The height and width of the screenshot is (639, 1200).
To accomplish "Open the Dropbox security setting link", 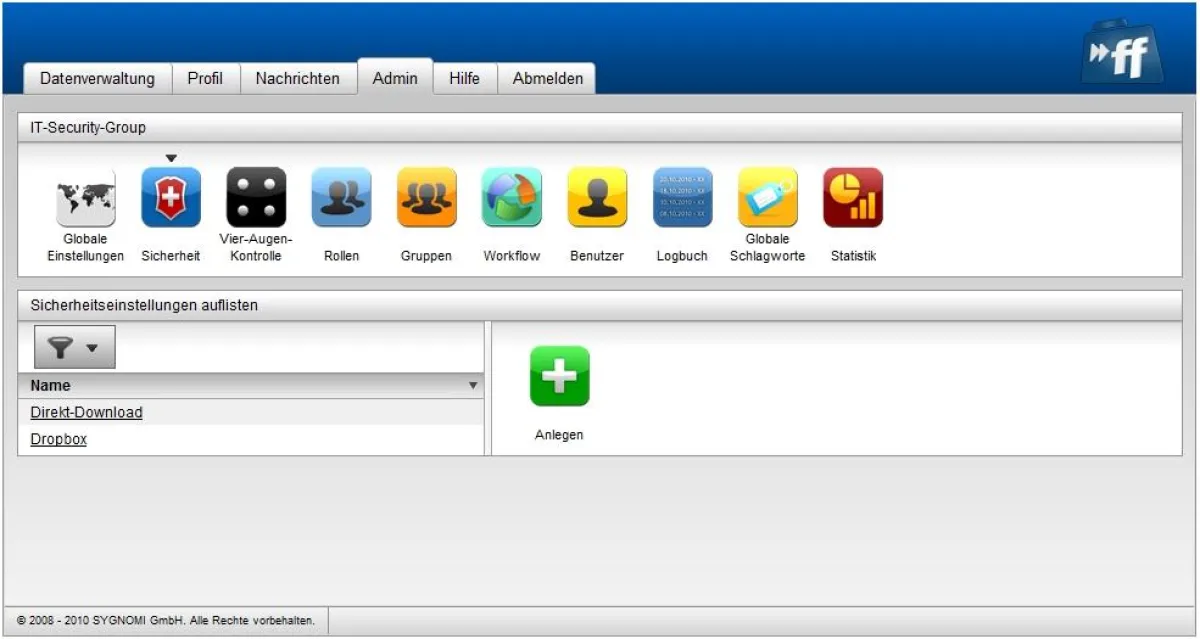I will (x=58, y=439).
